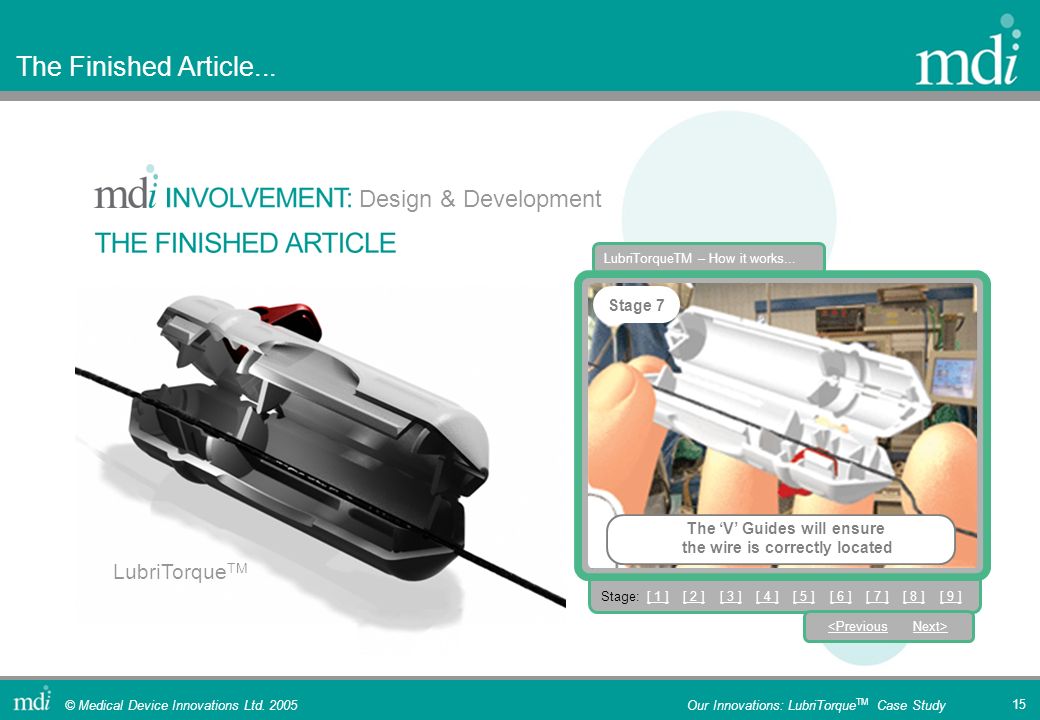Go to the <Previous stage link
1040x720 pixels.
click(857, 627)
